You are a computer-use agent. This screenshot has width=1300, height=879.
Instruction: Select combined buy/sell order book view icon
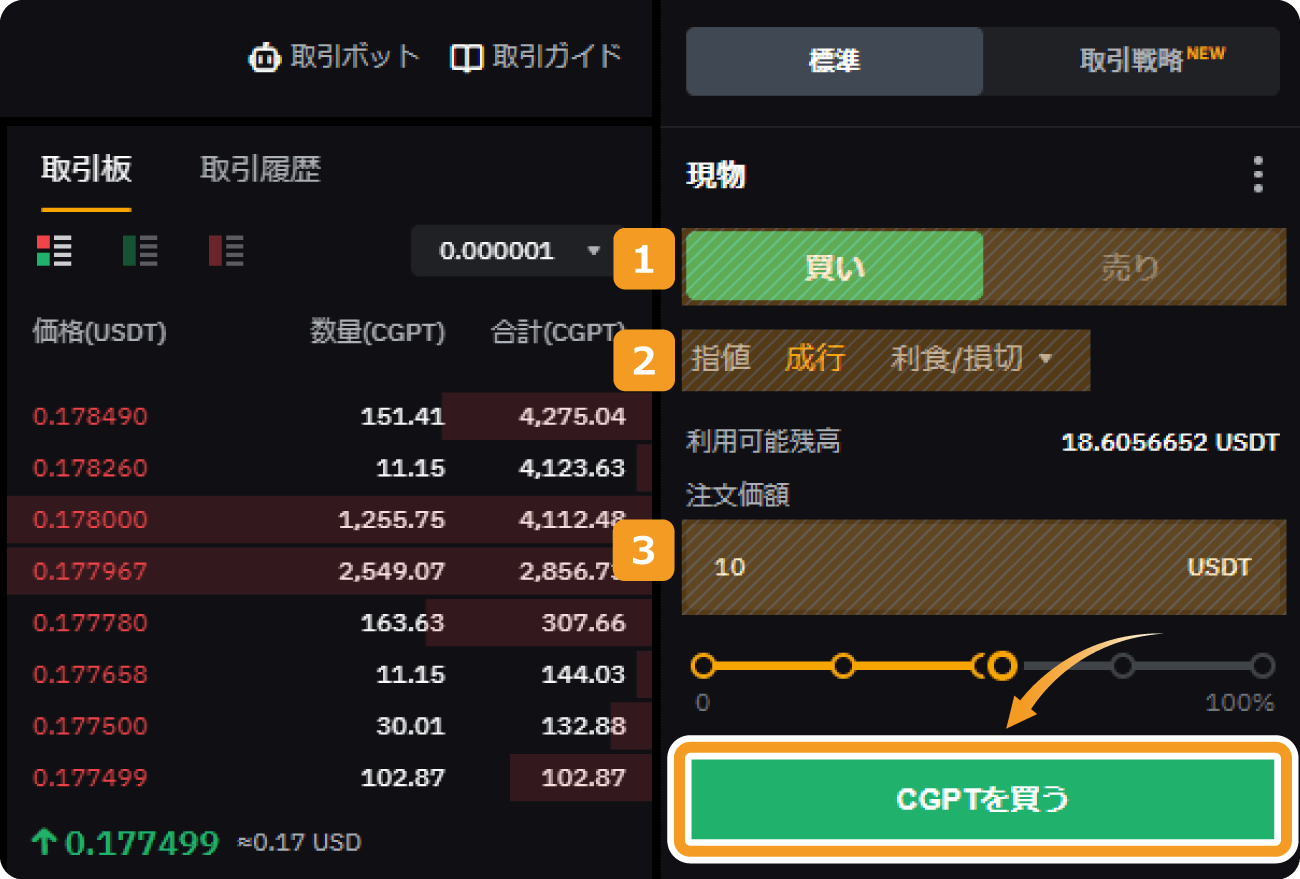point(54,250)
